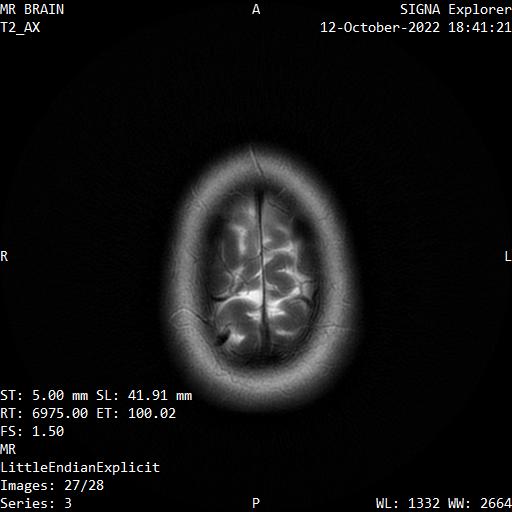Click the 'WL: 1332' window level value
This screenshot has width=512, height=512.
pyautogui.click(x=408, y=503)
